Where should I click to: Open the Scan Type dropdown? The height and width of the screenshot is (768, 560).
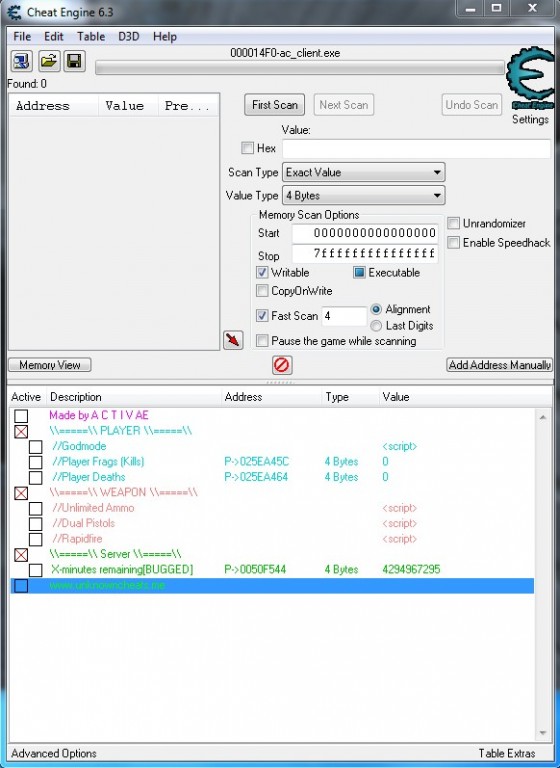pos(364,172)
